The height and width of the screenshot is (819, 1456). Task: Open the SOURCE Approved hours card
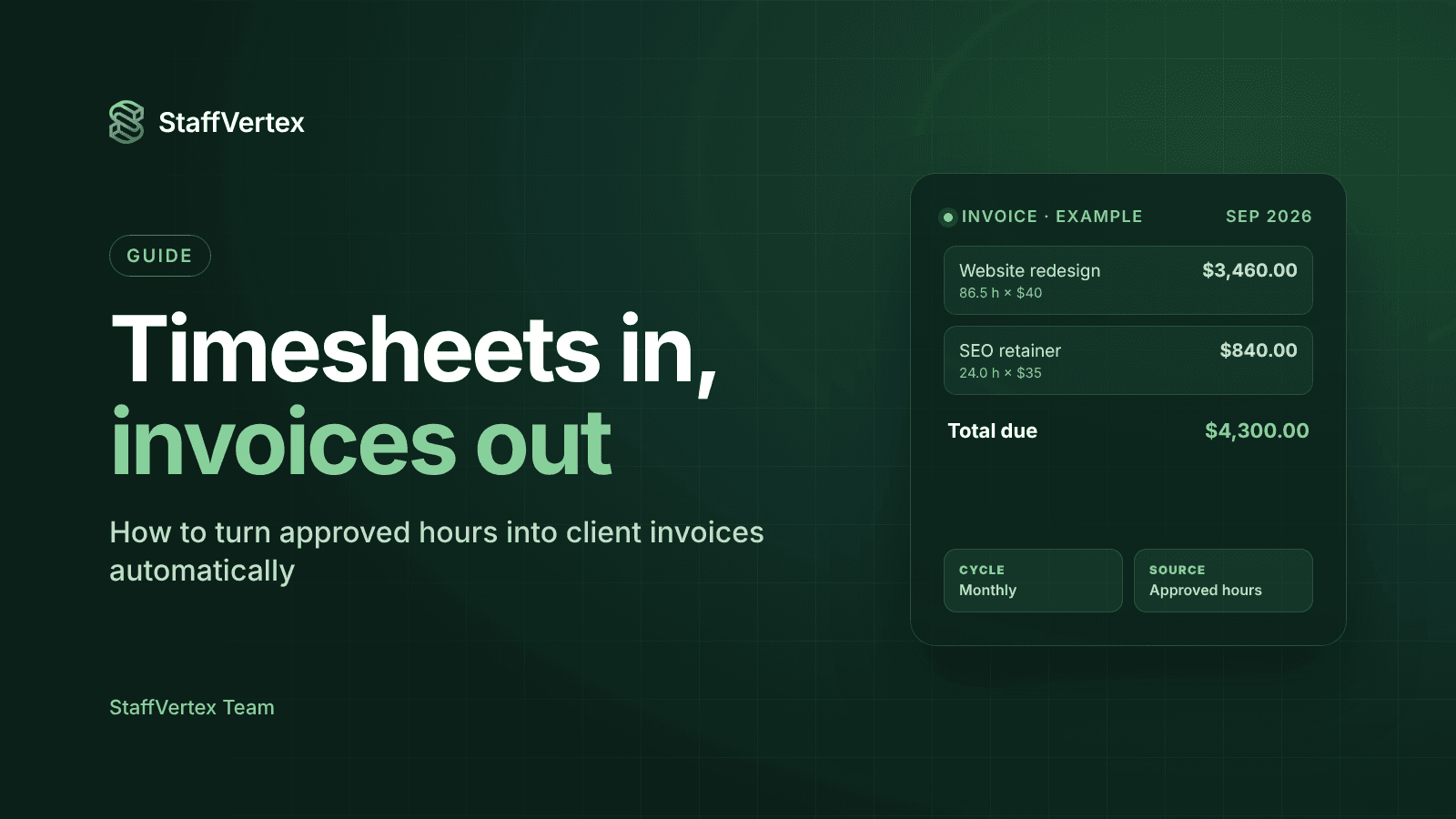point(1223,581)
